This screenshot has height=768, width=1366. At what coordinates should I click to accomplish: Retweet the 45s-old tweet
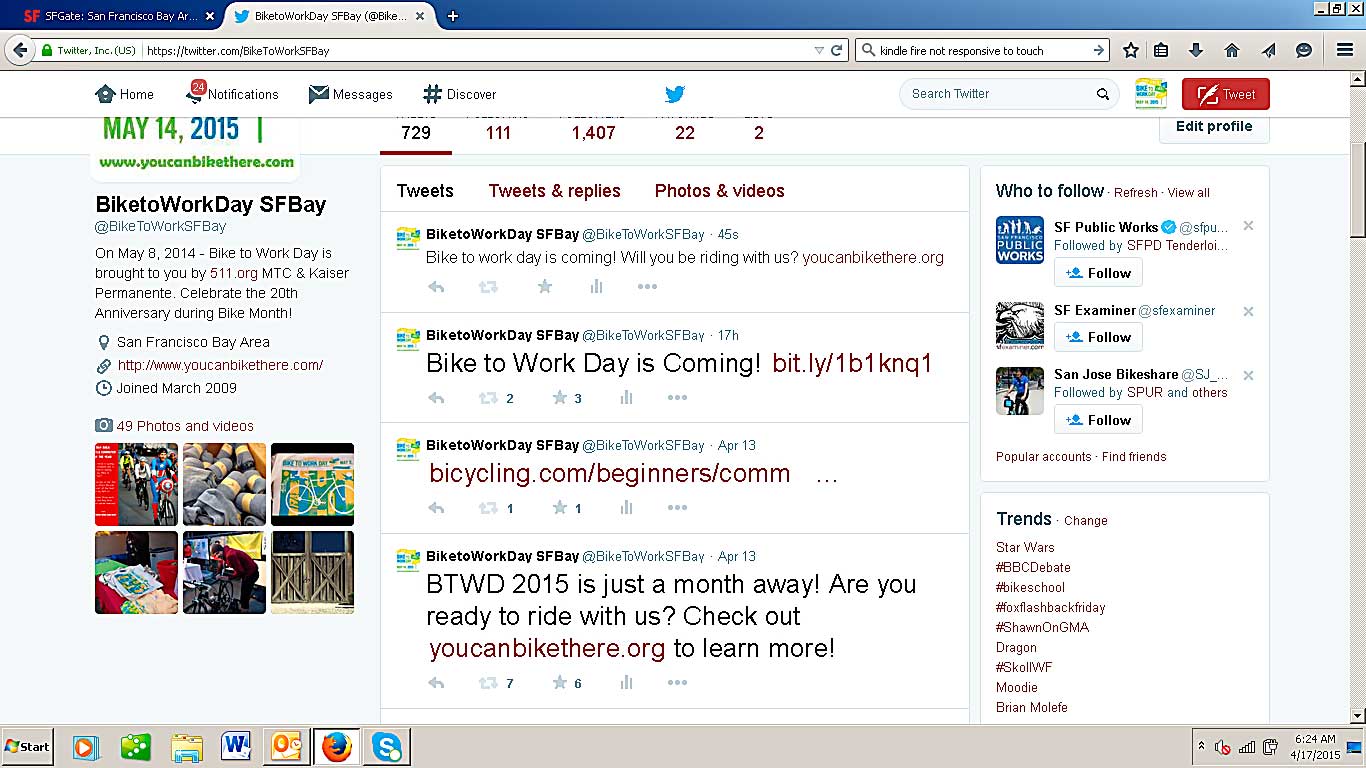click(488, 287)
